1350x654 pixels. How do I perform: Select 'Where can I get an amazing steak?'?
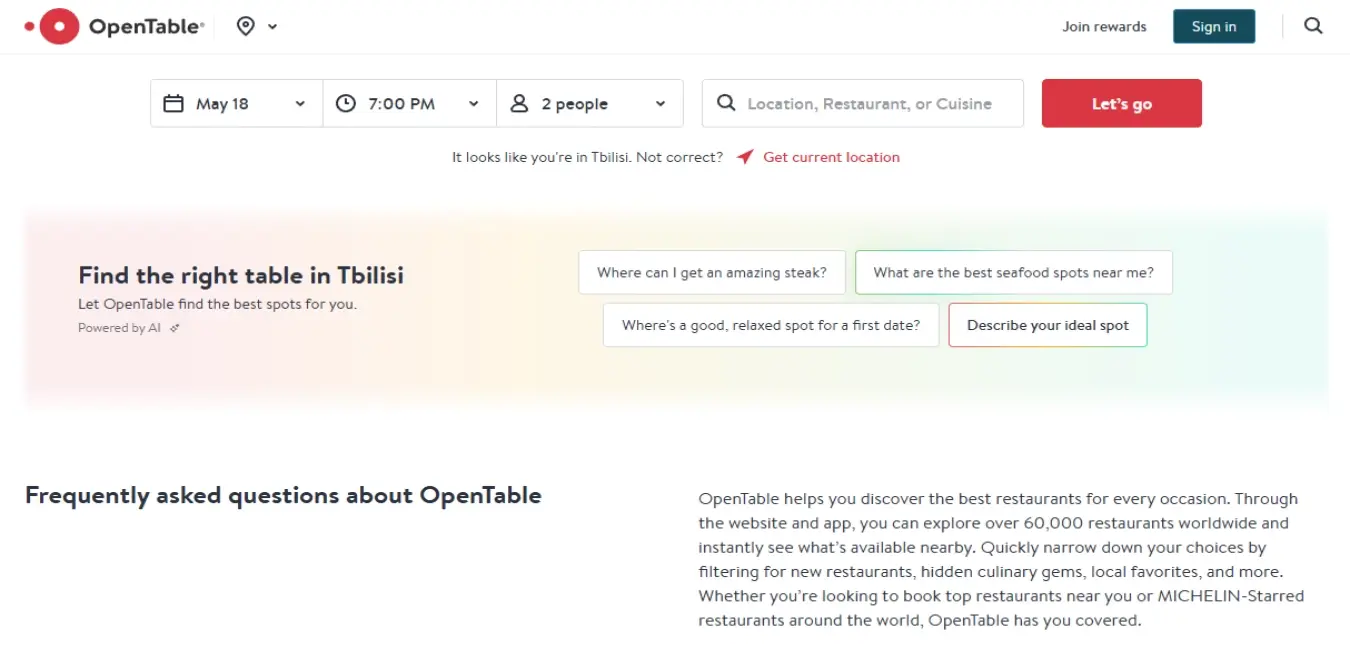[x=712, y=272]
